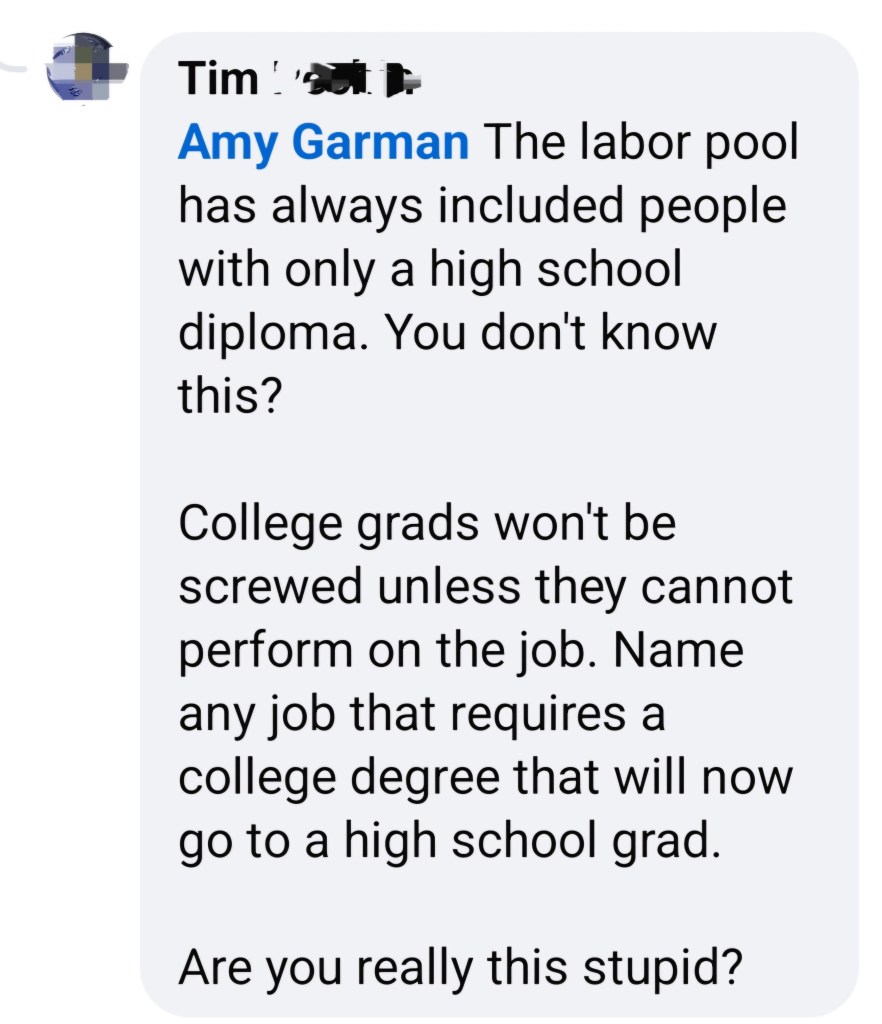The height and width of the screenshot is (1024, 882).
Task: Click the word 'Name' in the comment
Action: (680, 651)
